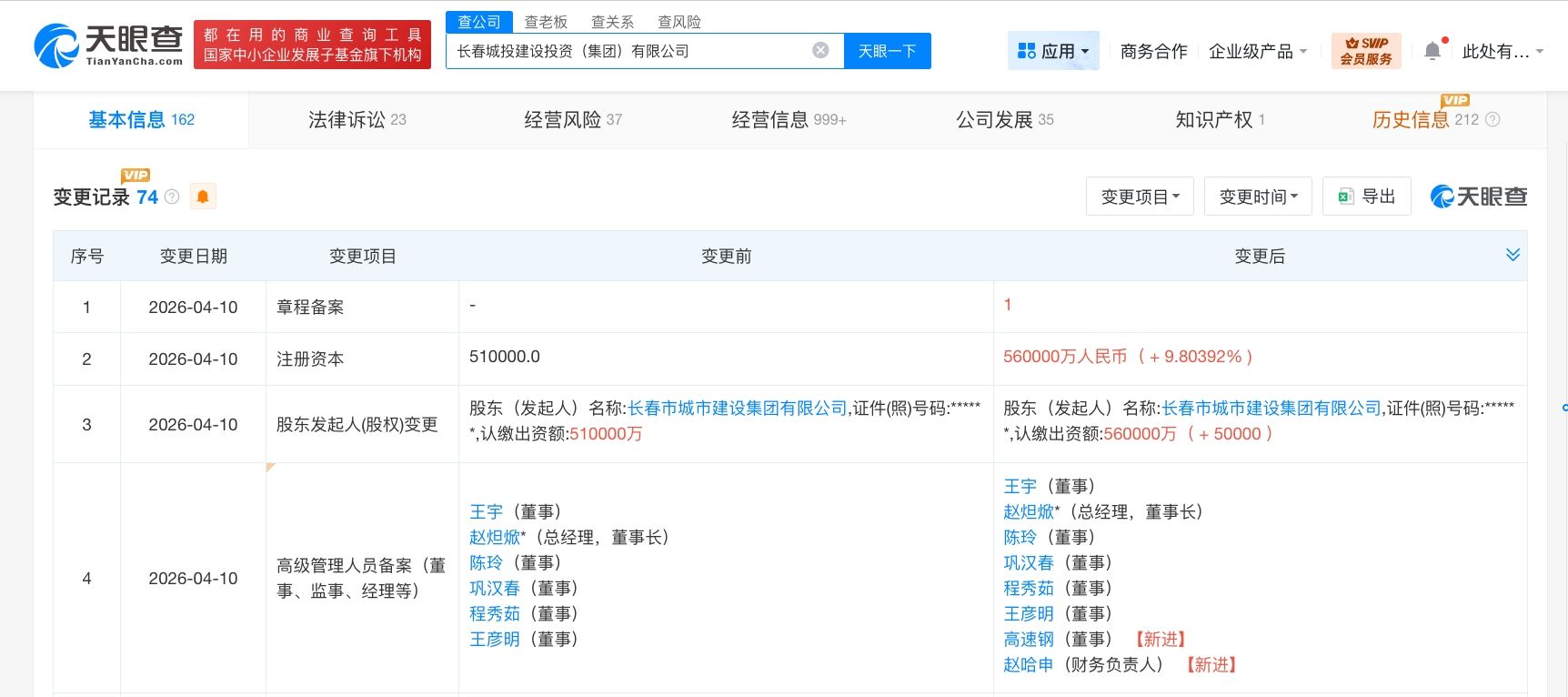
Task: Select the 公司发展 35 tab
Action: point(1005,119)
